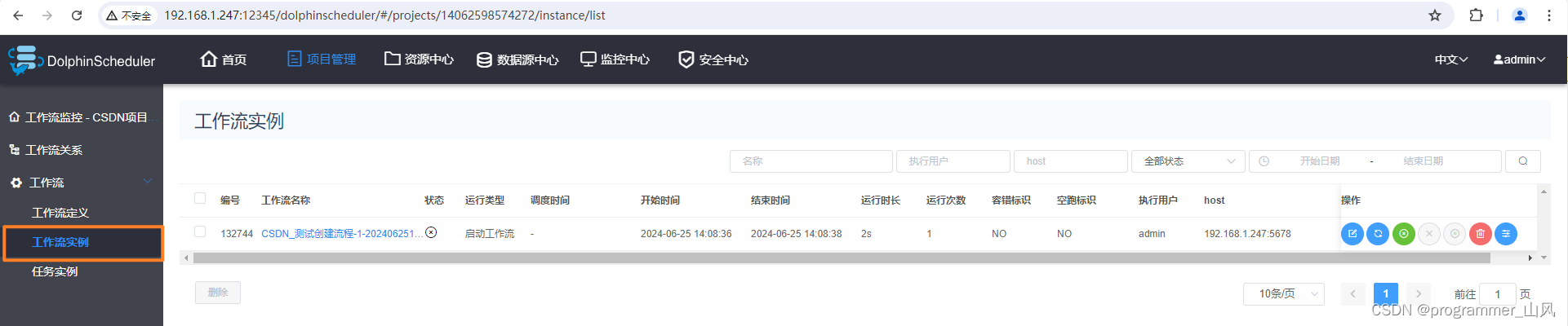Viewport: 1568px width, 326px height.
Task: Open the 中文 language dropdown
Action: tap(1451, 59)
